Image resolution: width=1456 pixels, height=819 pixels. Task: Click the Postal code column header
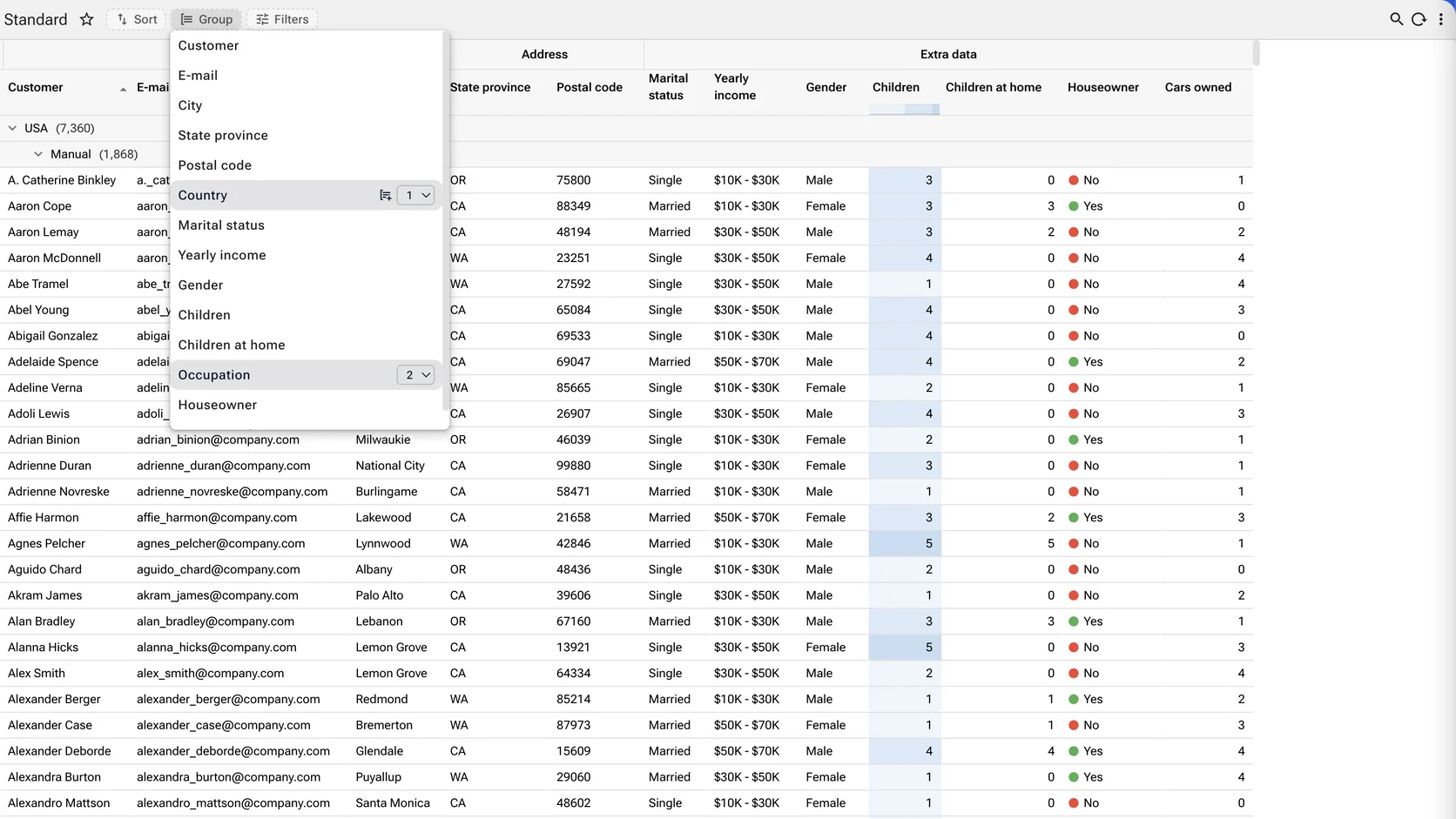point(590,87)
